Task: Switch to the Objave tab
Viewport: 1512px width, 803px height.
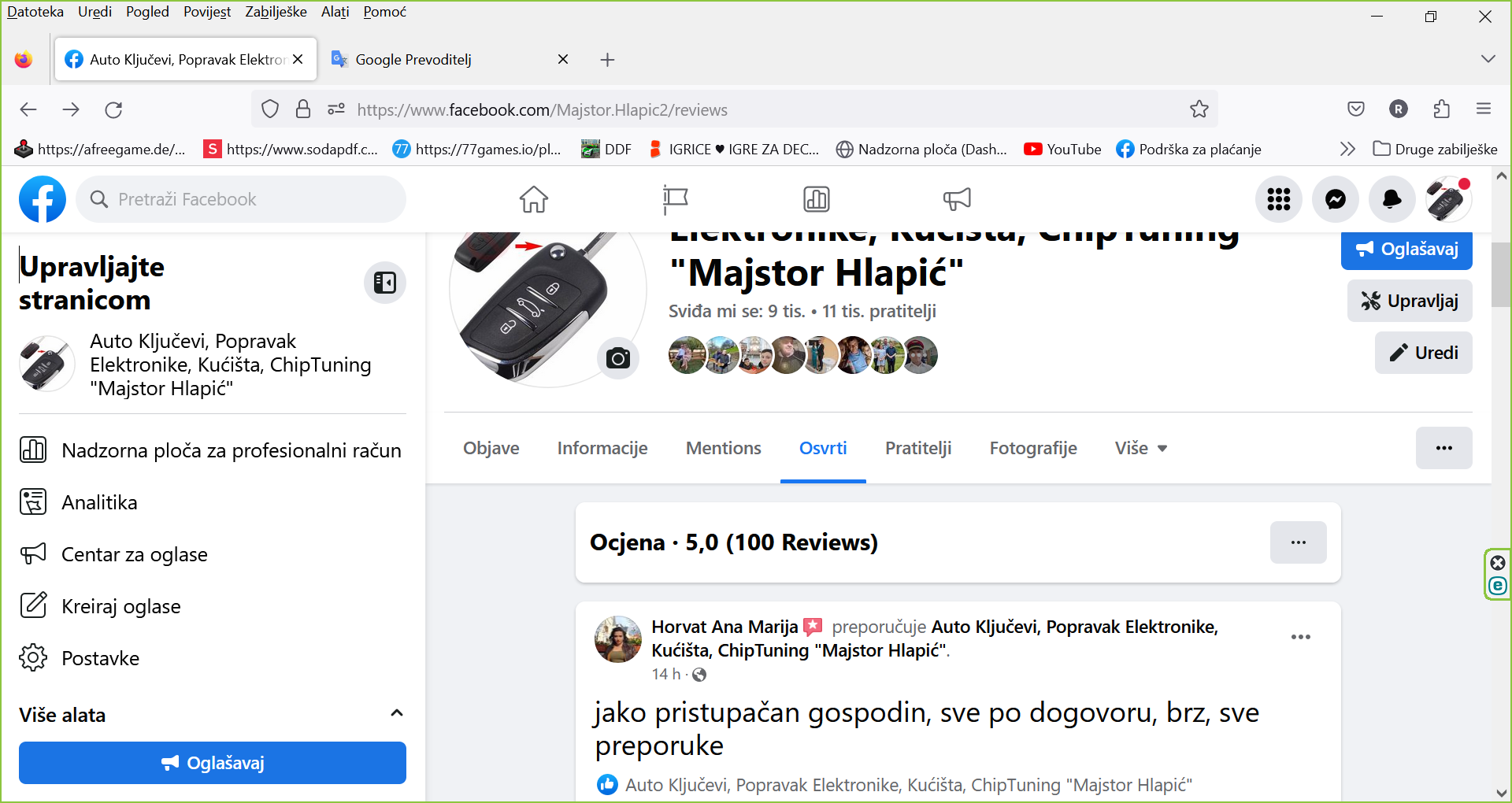Action: tap(491, 448)
